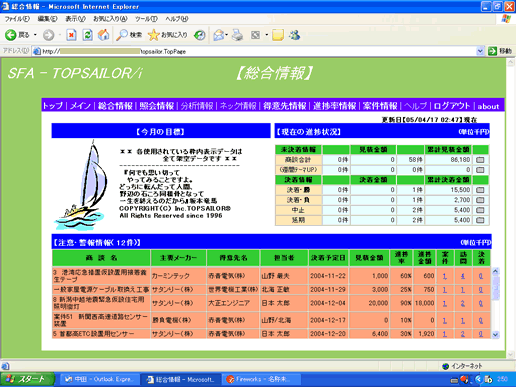Open 進捗率情報 in the navigation bar
The width and height of the screenshot is (516, 387).
tap(335, 106)
